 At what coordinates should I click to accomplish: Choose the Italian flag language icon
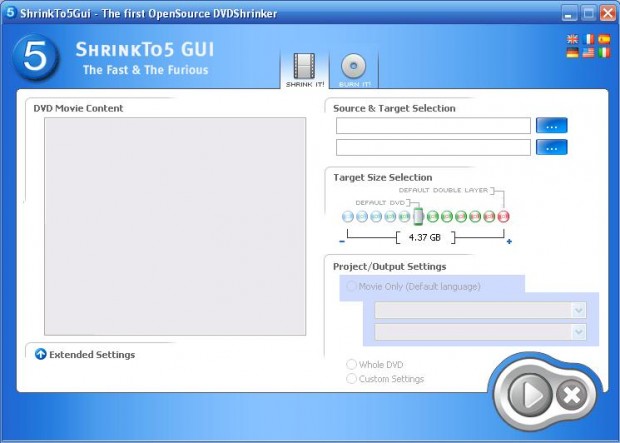(604, 53)
